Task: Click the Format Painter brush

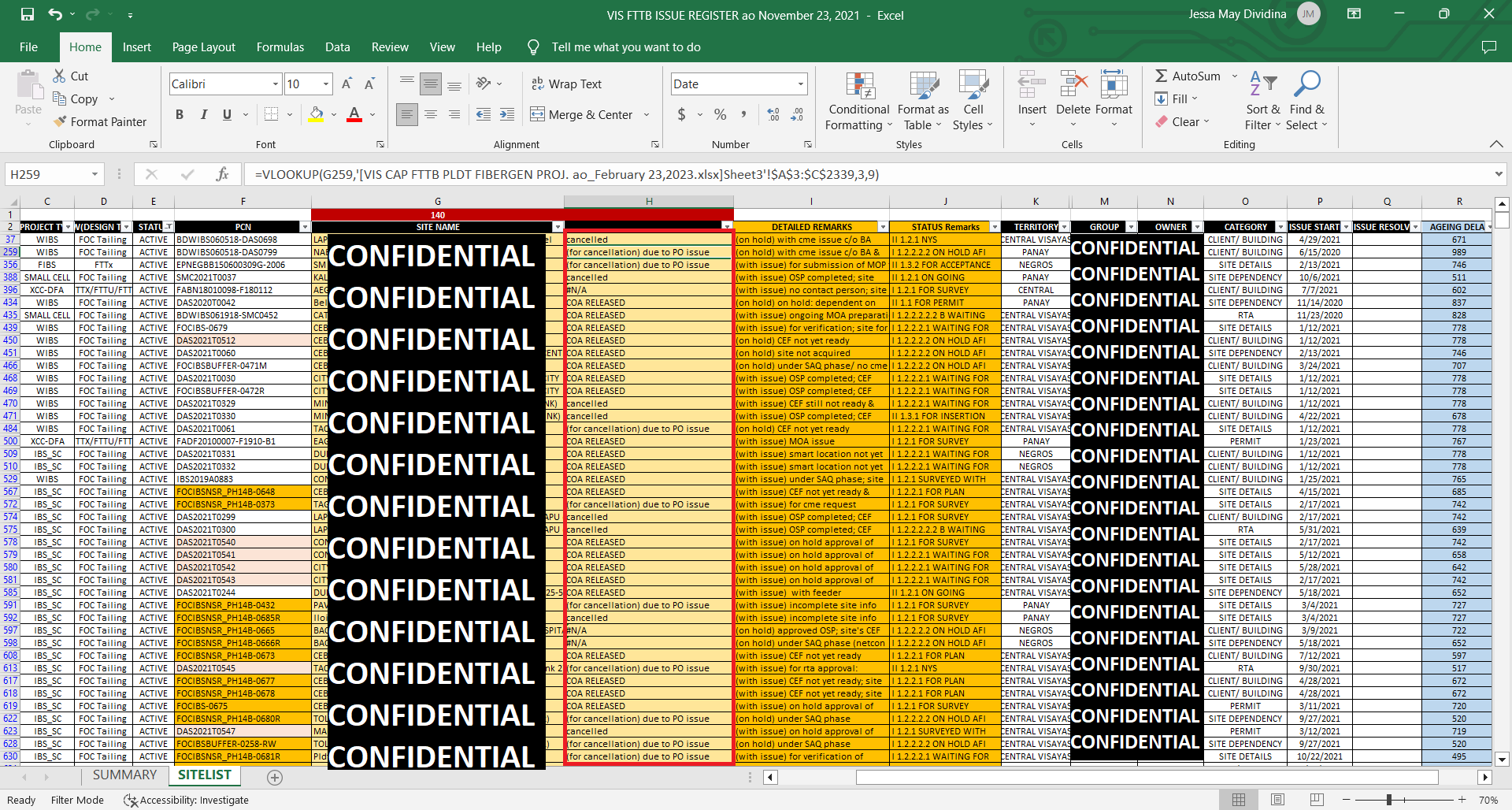Action: coord(59,121)
